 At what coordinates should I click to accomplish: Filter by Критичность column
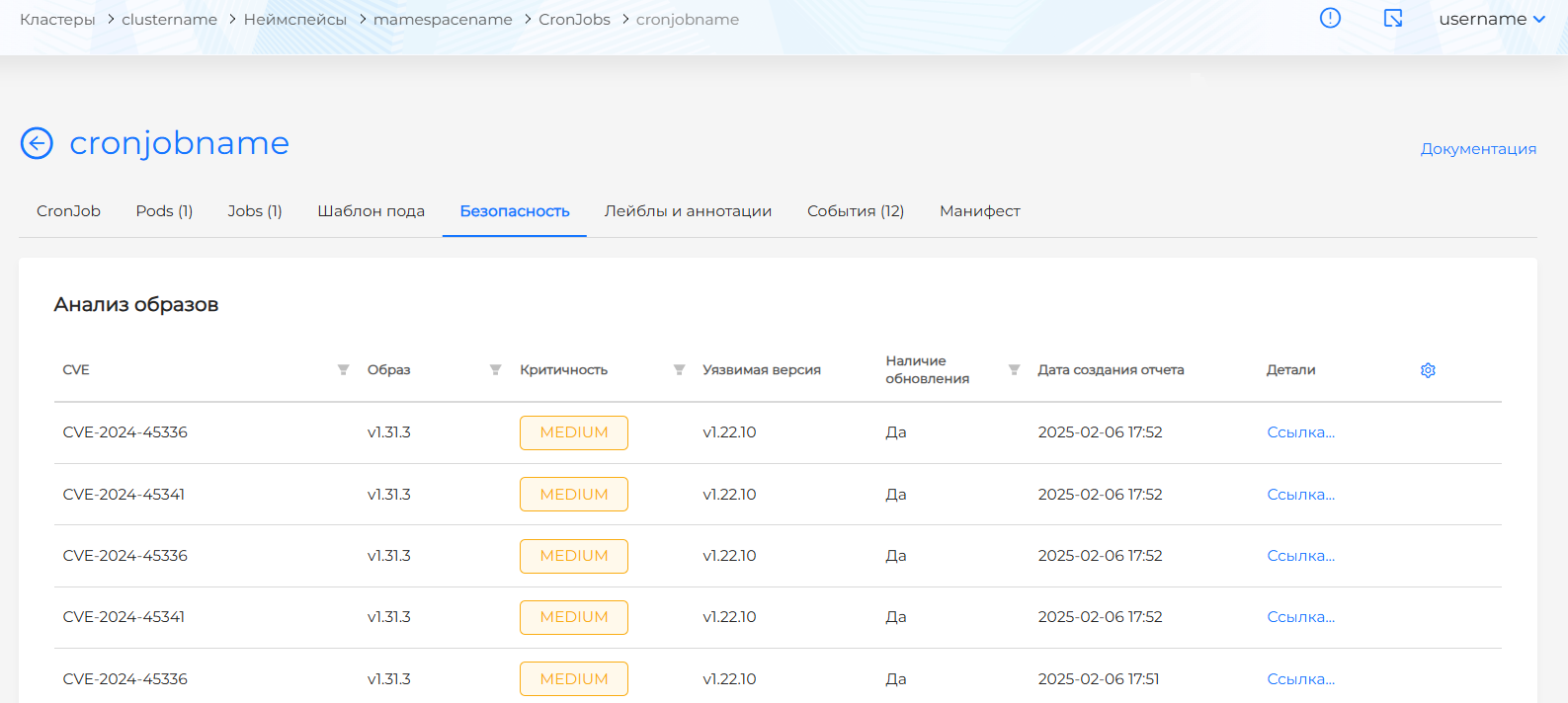[679, 370]
